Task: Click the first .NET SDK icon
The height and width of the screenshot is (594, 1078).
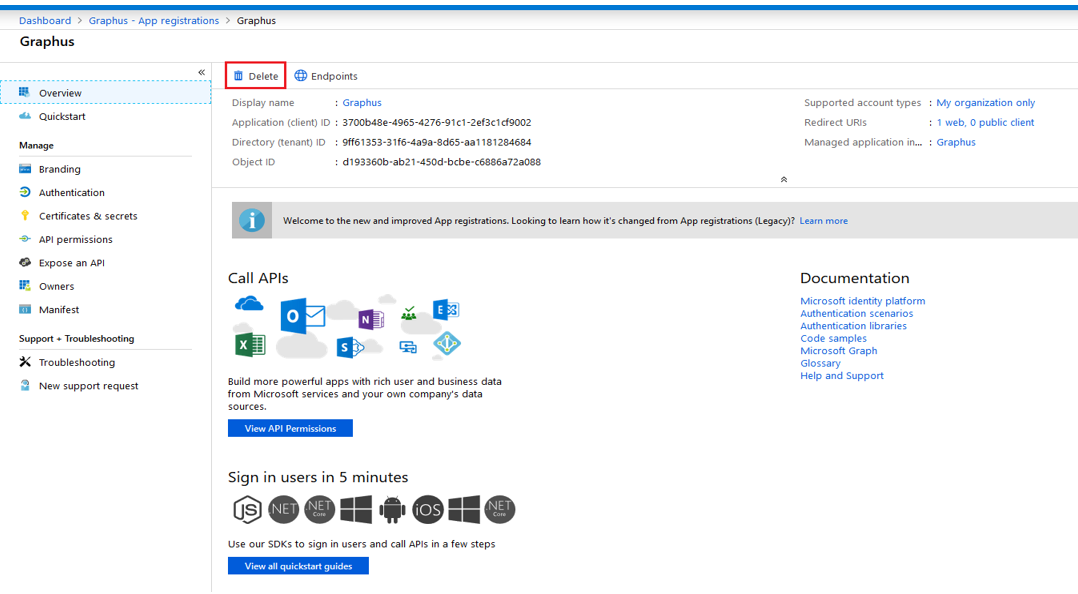Action: [283, 509]
